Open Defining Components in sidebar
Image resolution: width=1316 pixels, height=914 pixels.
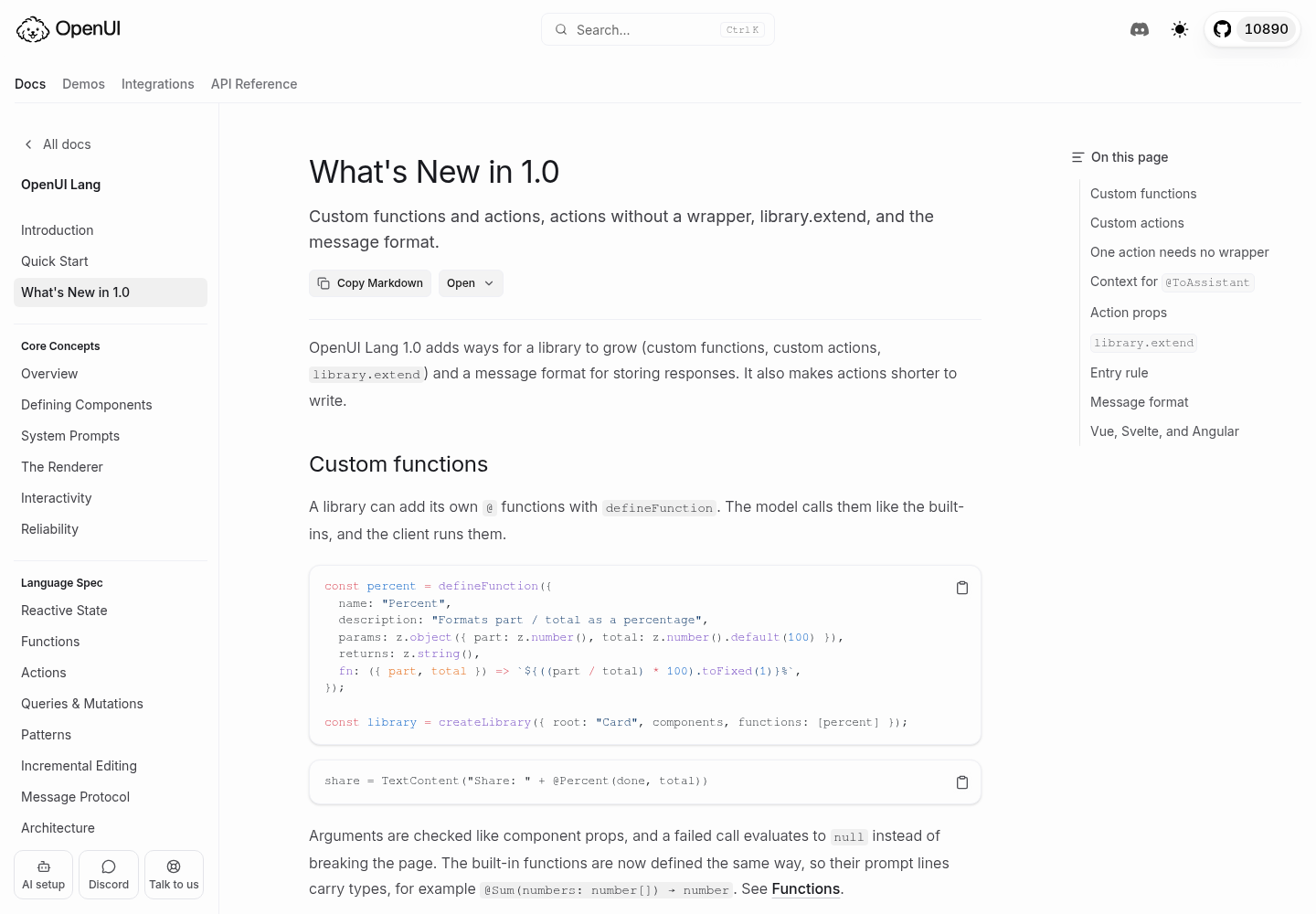pos(111,405)
